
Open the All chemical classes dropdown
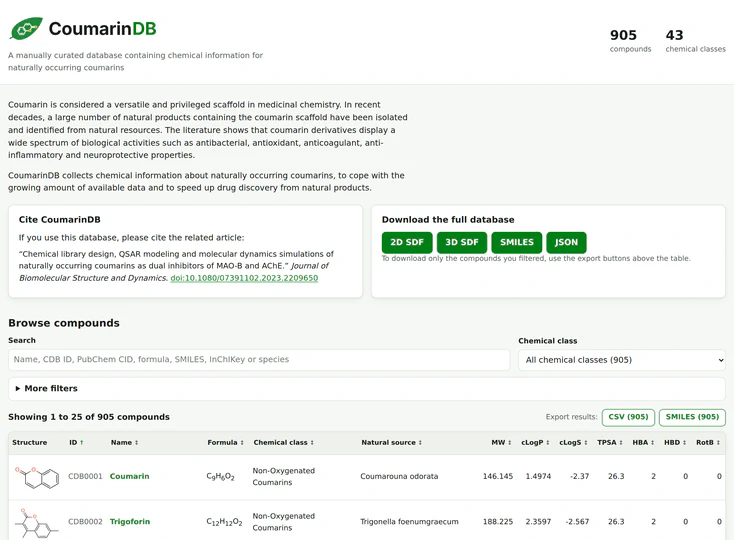coord(622,360)
